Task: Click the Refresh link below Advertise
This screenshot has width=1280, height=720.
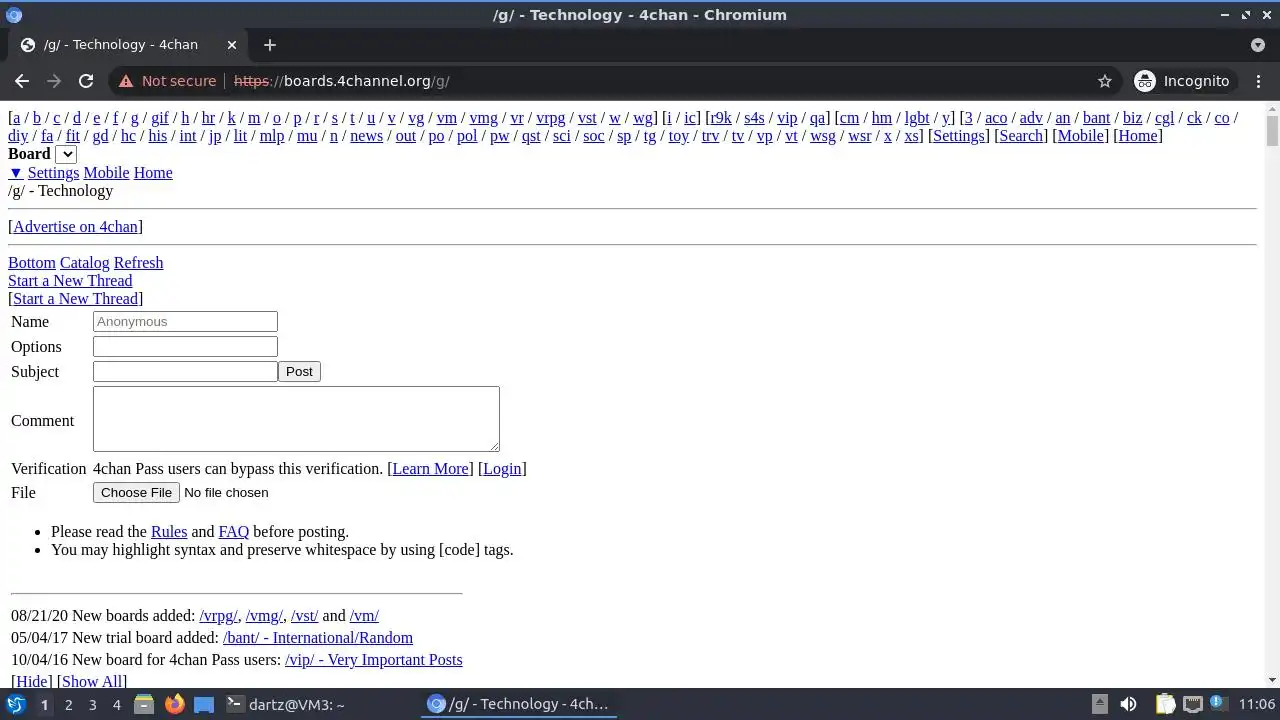Action: pos(138,263)
